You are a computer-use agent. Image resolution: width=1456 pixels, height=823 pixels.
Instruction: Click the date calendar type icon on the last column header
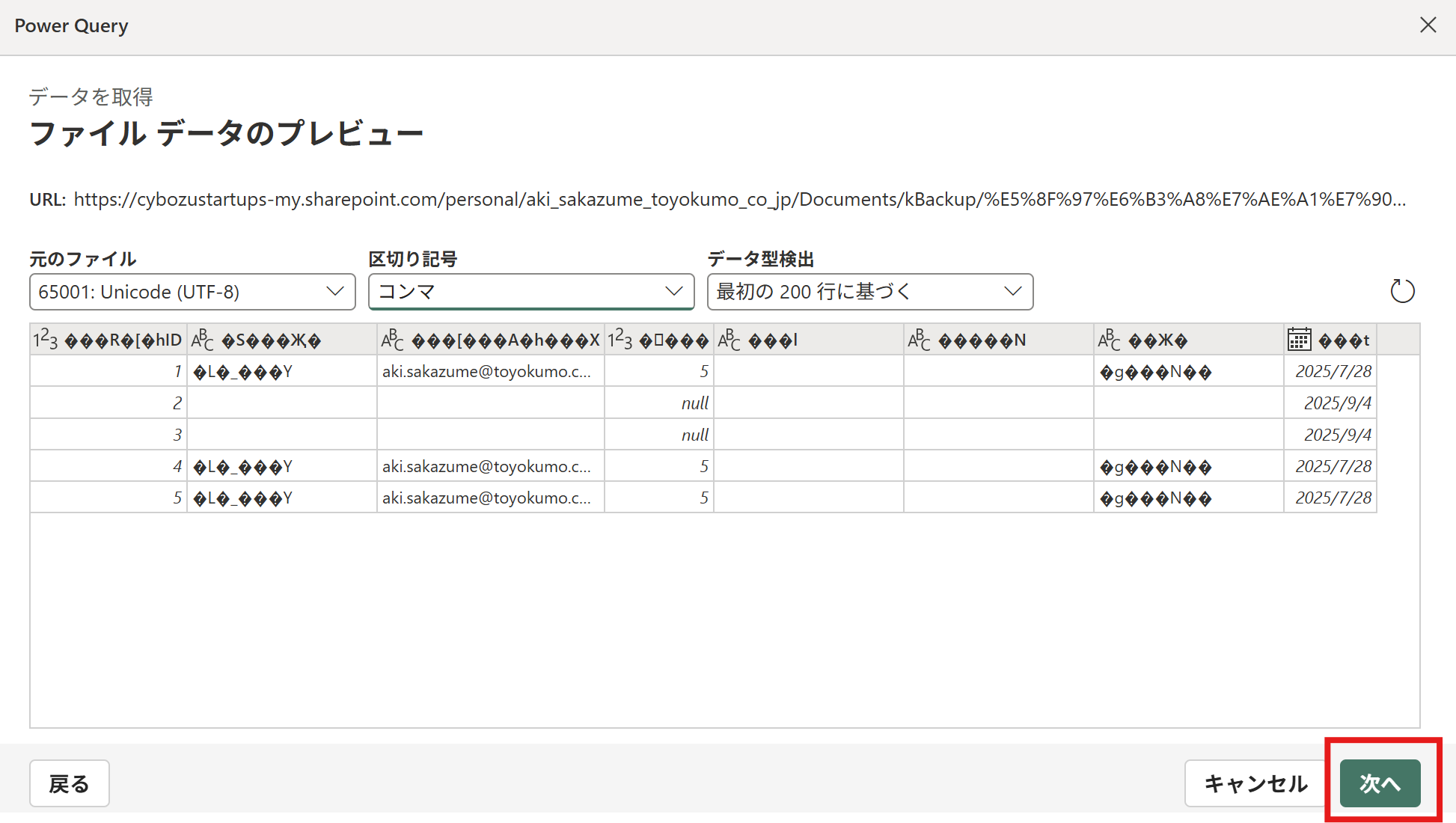pyautogui.click(x=1300, y=340)
